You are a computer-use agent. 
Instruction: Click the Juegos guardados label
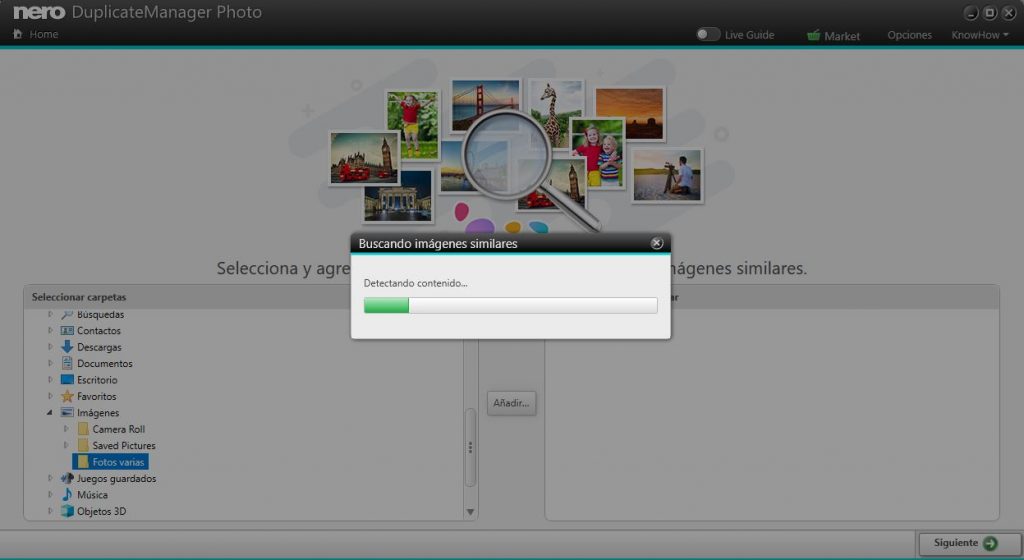tap(116, 478)
